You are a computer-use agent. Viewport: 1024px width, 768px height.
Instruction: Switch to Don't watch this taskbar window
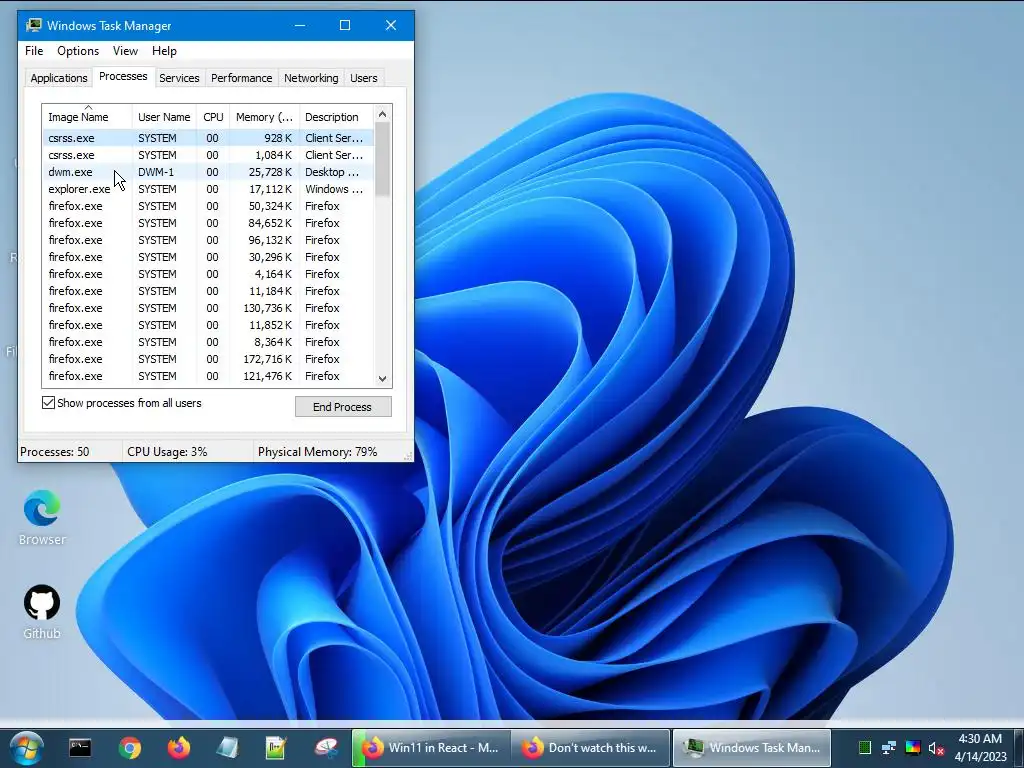click(x=590, y=748)
